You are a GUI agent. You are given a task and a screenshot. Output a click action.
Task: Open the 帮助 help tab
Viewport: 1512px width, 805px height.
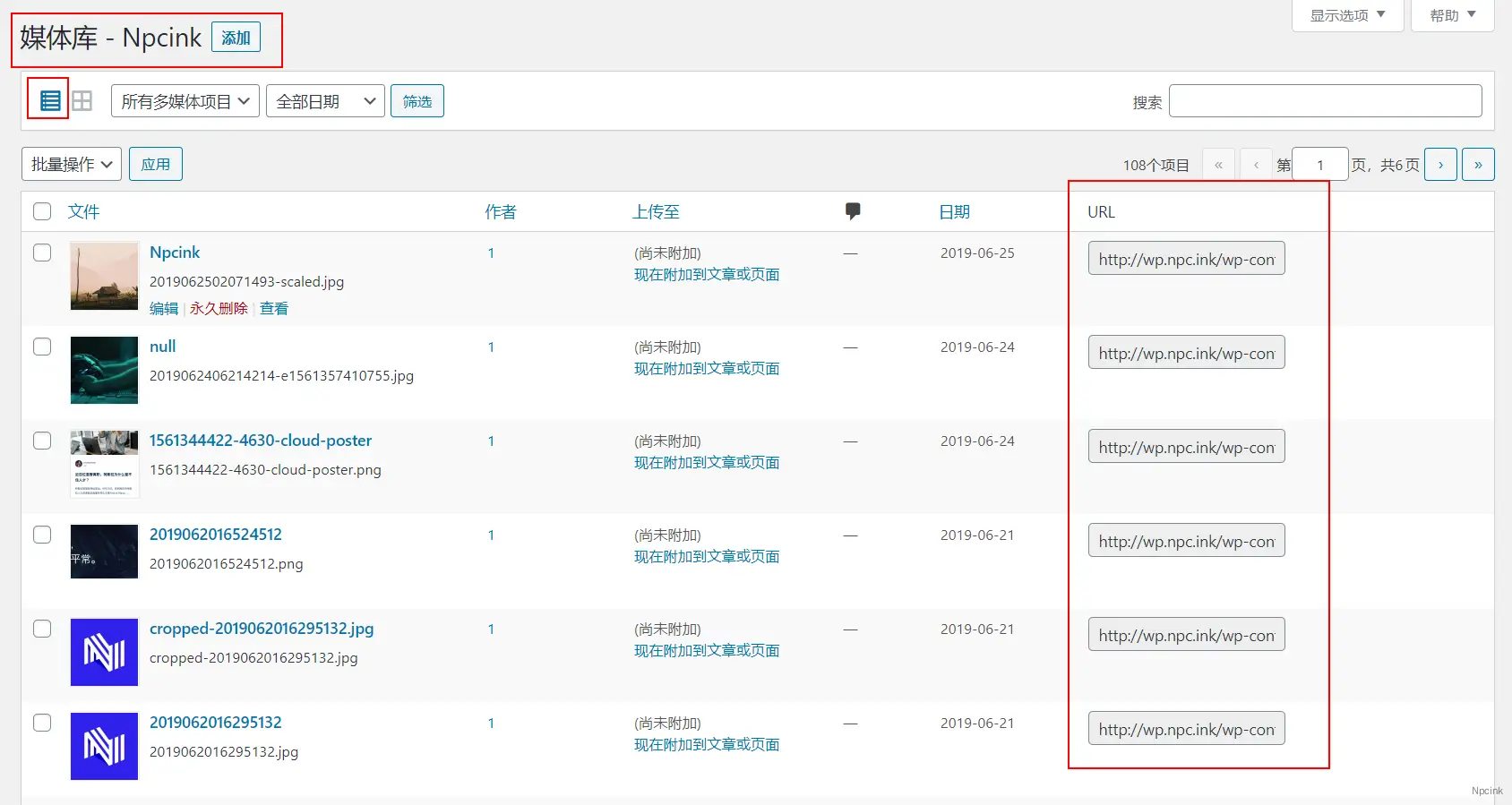(x=1452, y=15)
